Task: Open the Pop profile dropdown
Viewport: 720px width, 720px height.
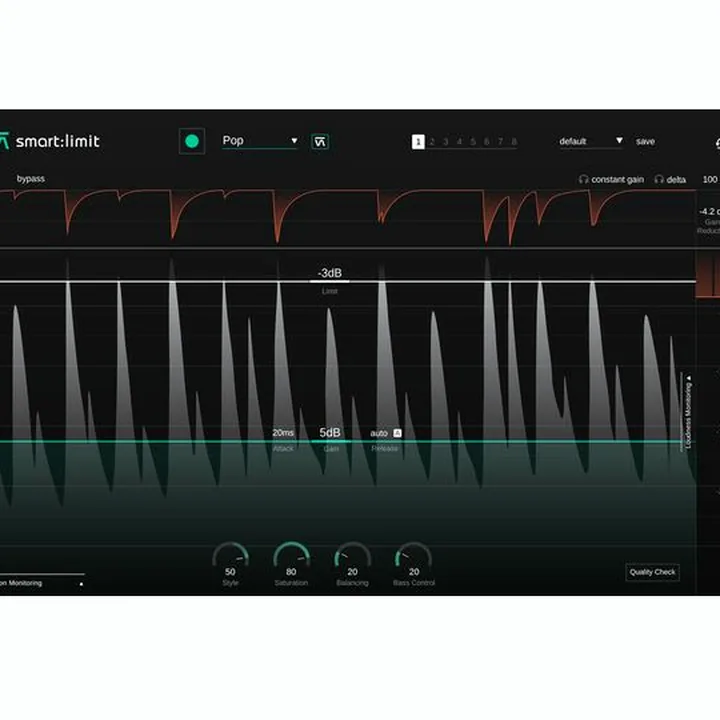Action: click(x=260, y=141)
